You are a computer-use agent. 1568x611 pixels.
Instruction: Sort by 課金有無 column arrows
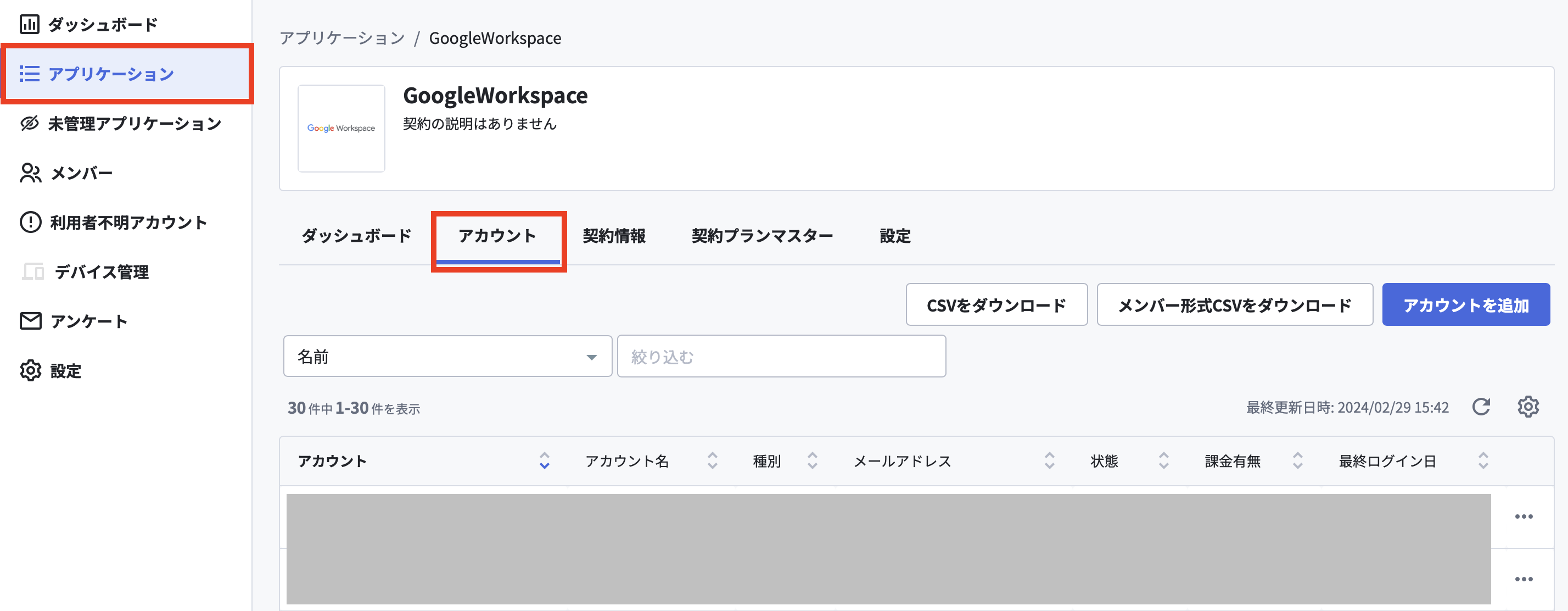coord(1297,460)
